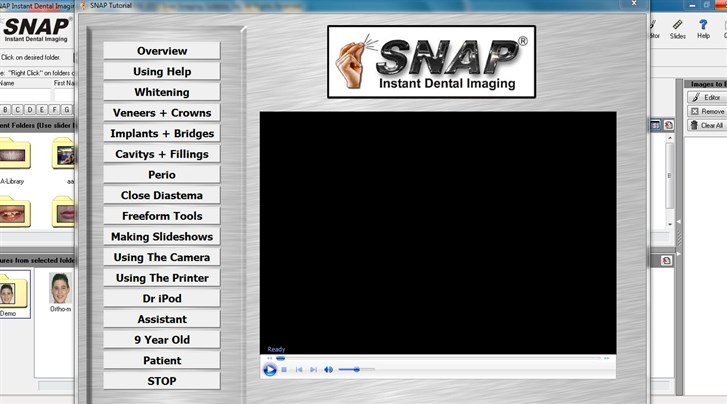
Task: Filter patients by letter G
Action: point(67,109)
